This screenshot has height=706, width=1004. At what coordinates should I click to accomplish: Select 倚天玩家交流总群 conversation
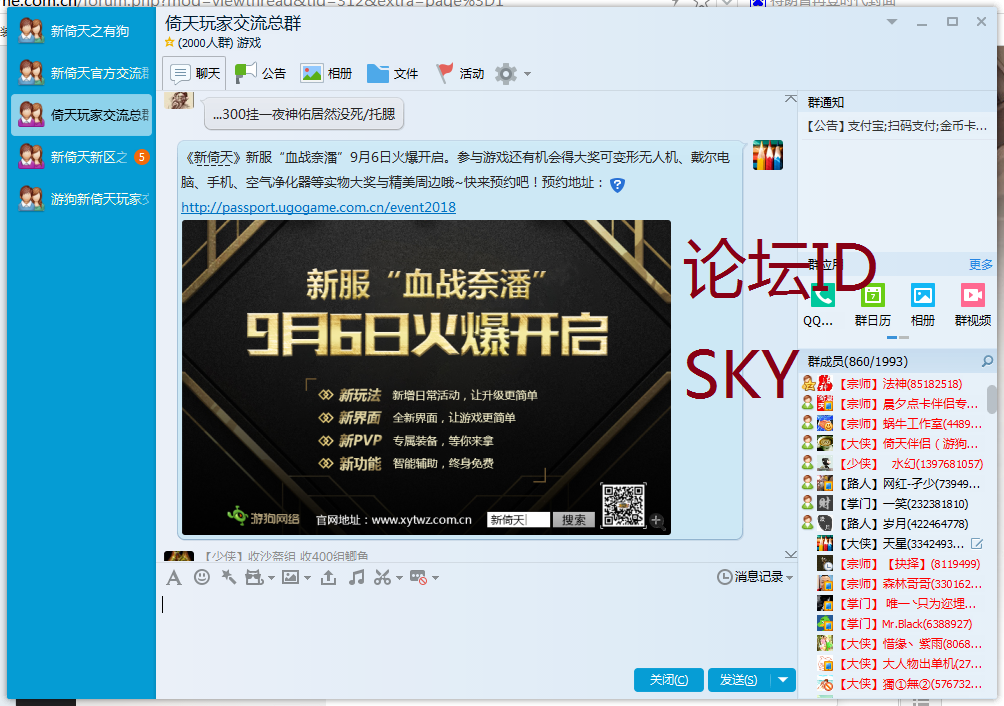[81, 115]
